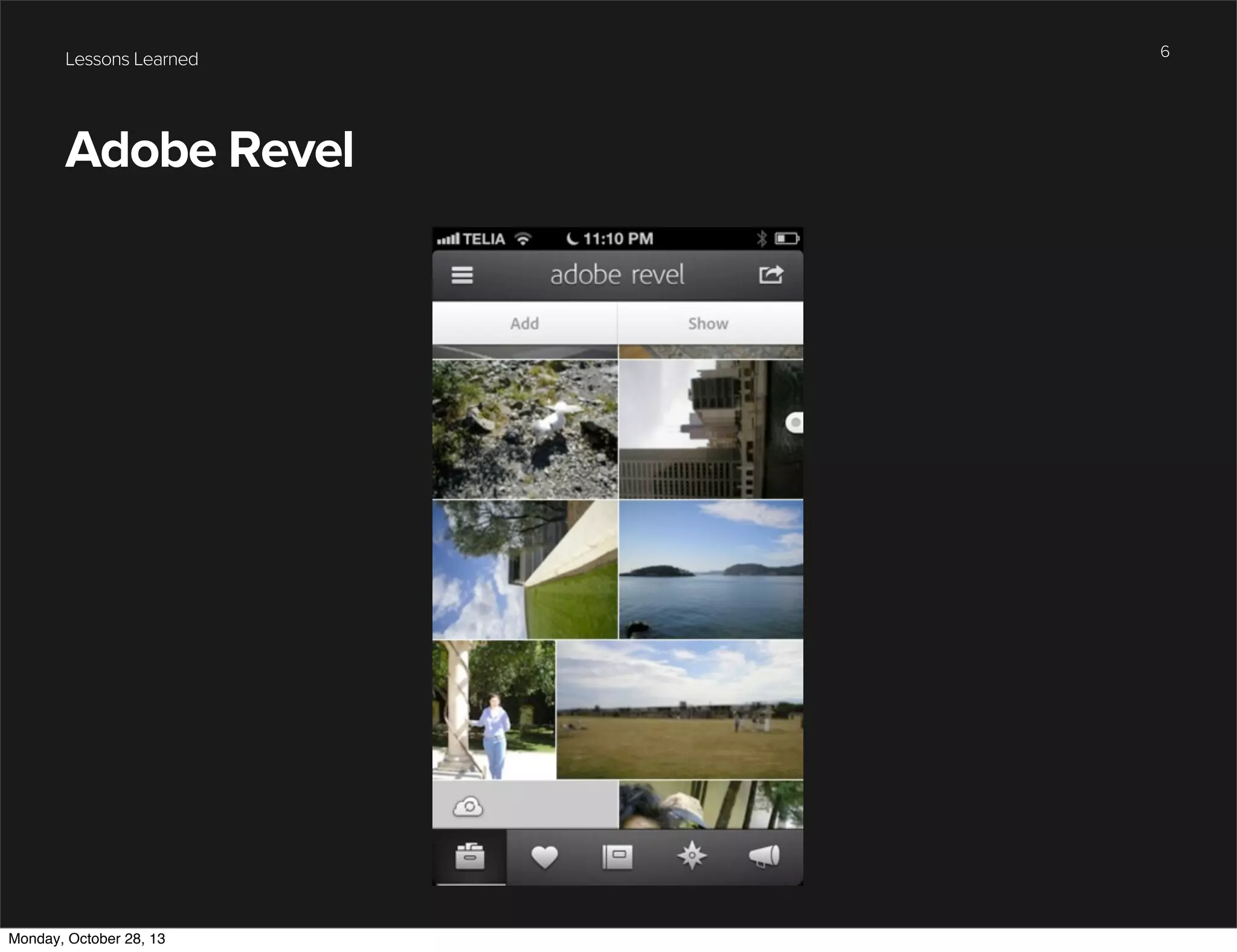Open the partly visible hat photo
Screen dimensions: 1237x952
click(711, 805)
